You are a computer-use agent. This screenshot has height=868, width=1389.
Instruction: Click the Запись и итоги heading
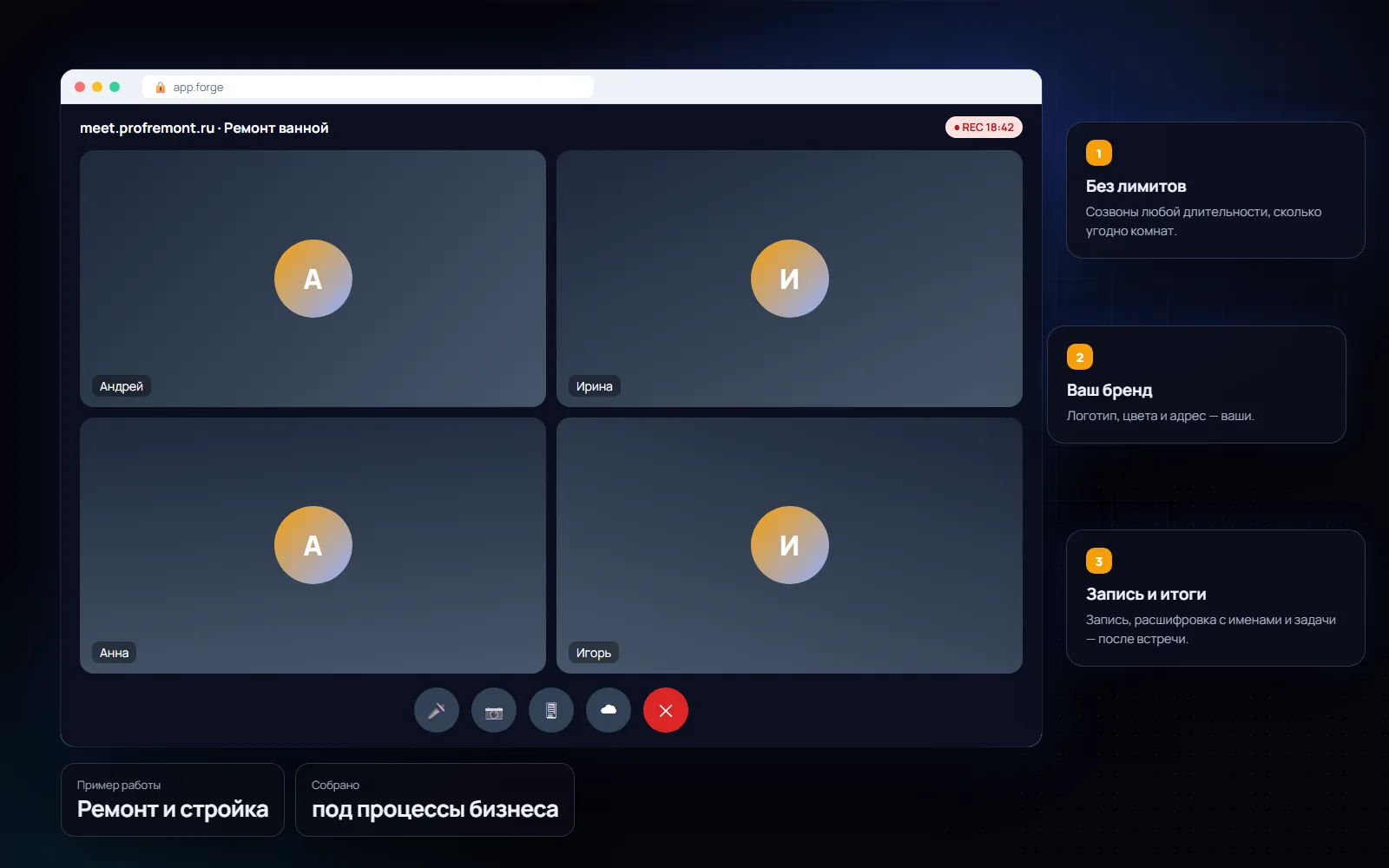1146,595
